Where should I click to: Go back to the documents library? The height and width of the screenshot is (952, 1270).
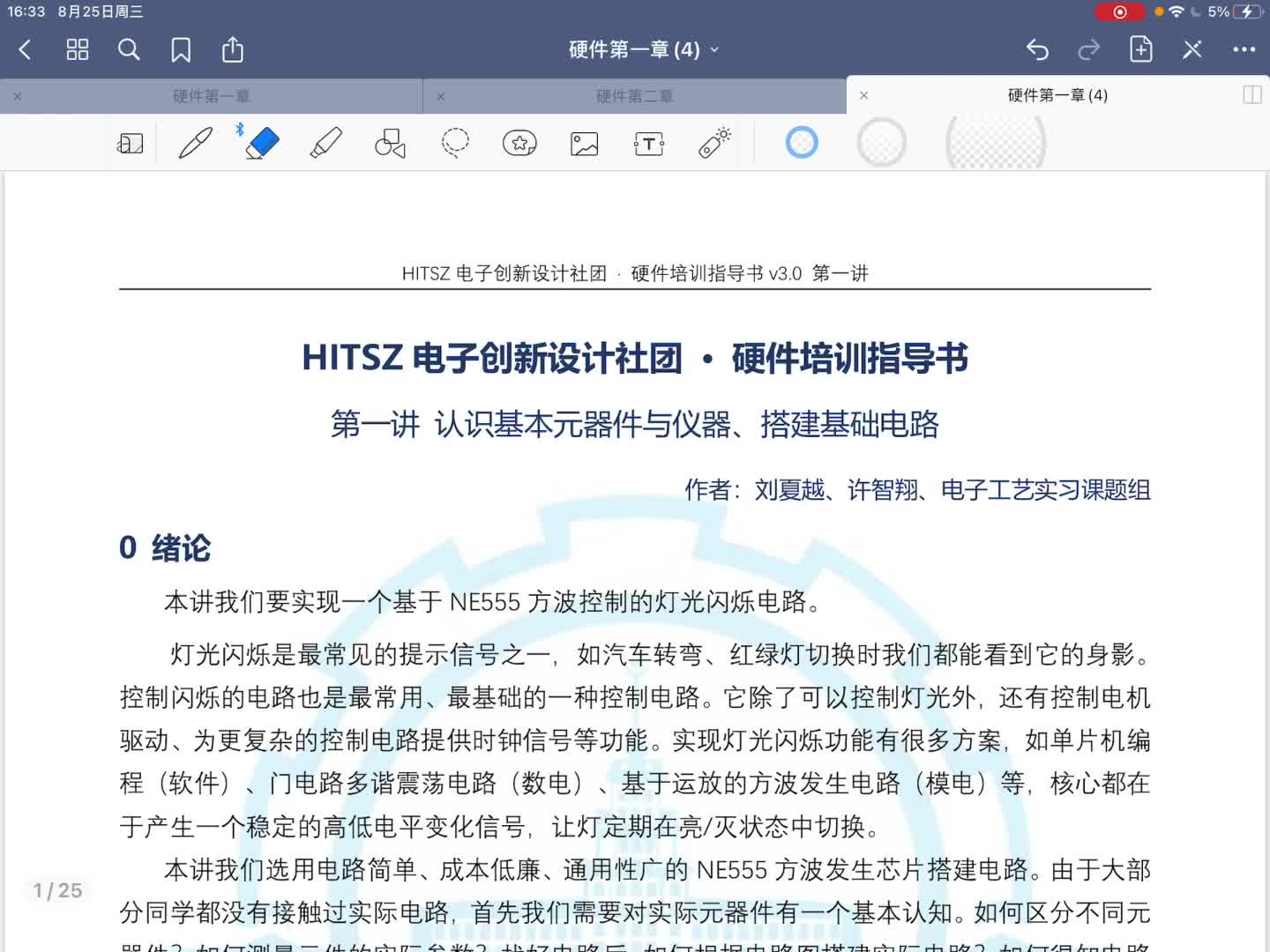[x=26, y=50]
